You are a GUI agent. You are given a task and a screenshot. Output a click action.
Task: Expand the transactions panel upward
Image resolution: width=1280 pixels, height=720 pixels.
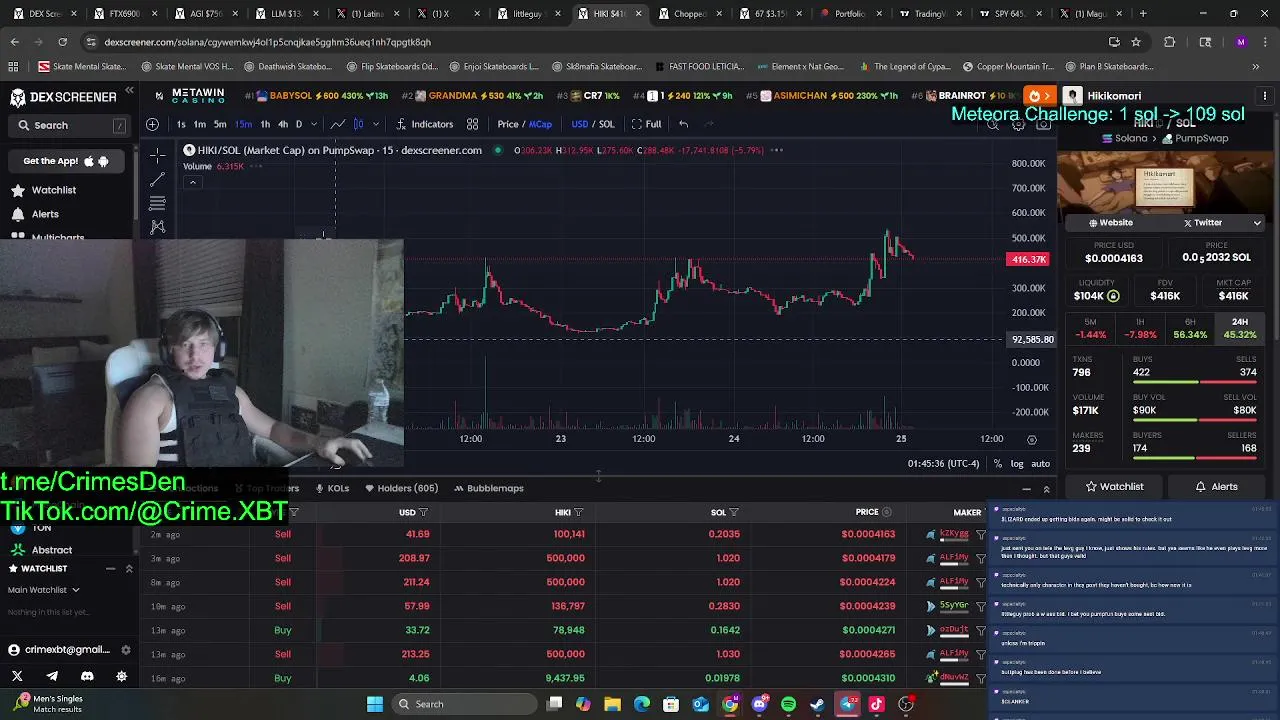(1046, 489)
